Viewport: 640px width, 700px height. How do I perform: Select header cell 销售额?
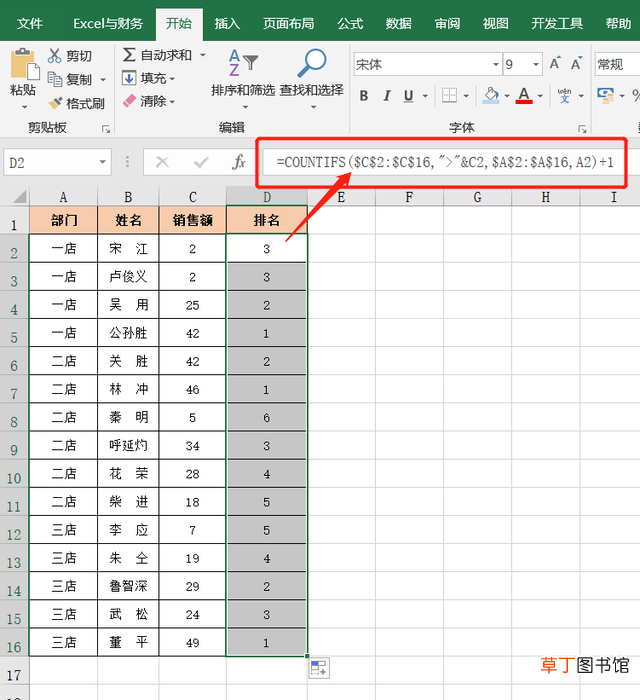pyautogui.click(x=192, y=220)
